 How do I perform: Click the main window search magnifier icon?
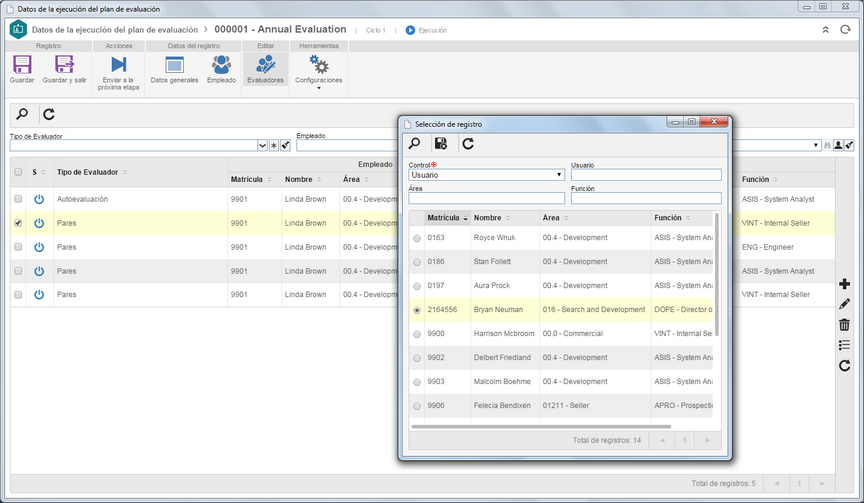(22, 114)
